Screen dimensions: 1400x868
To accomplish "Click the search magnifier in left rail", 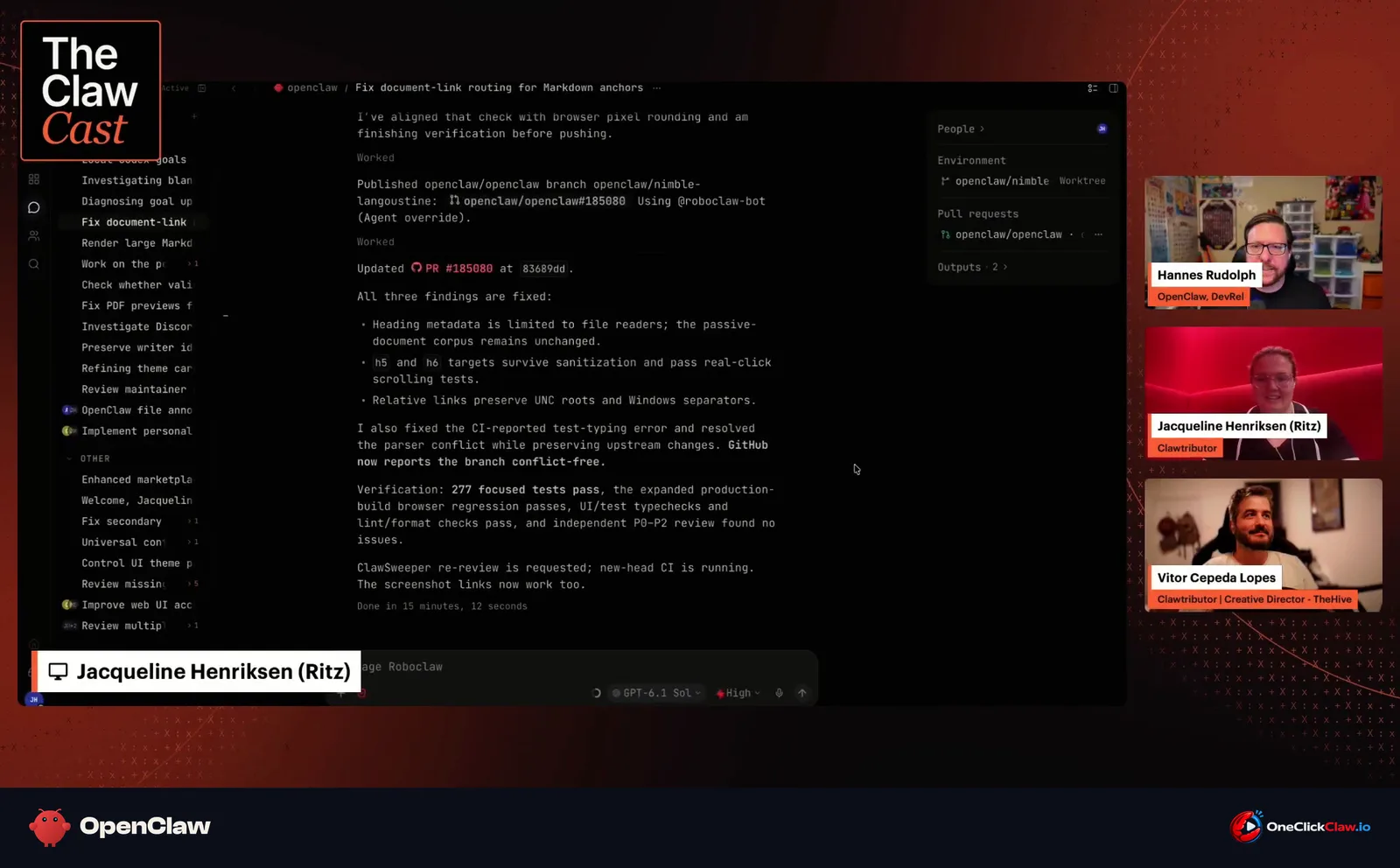I will 34,263.
